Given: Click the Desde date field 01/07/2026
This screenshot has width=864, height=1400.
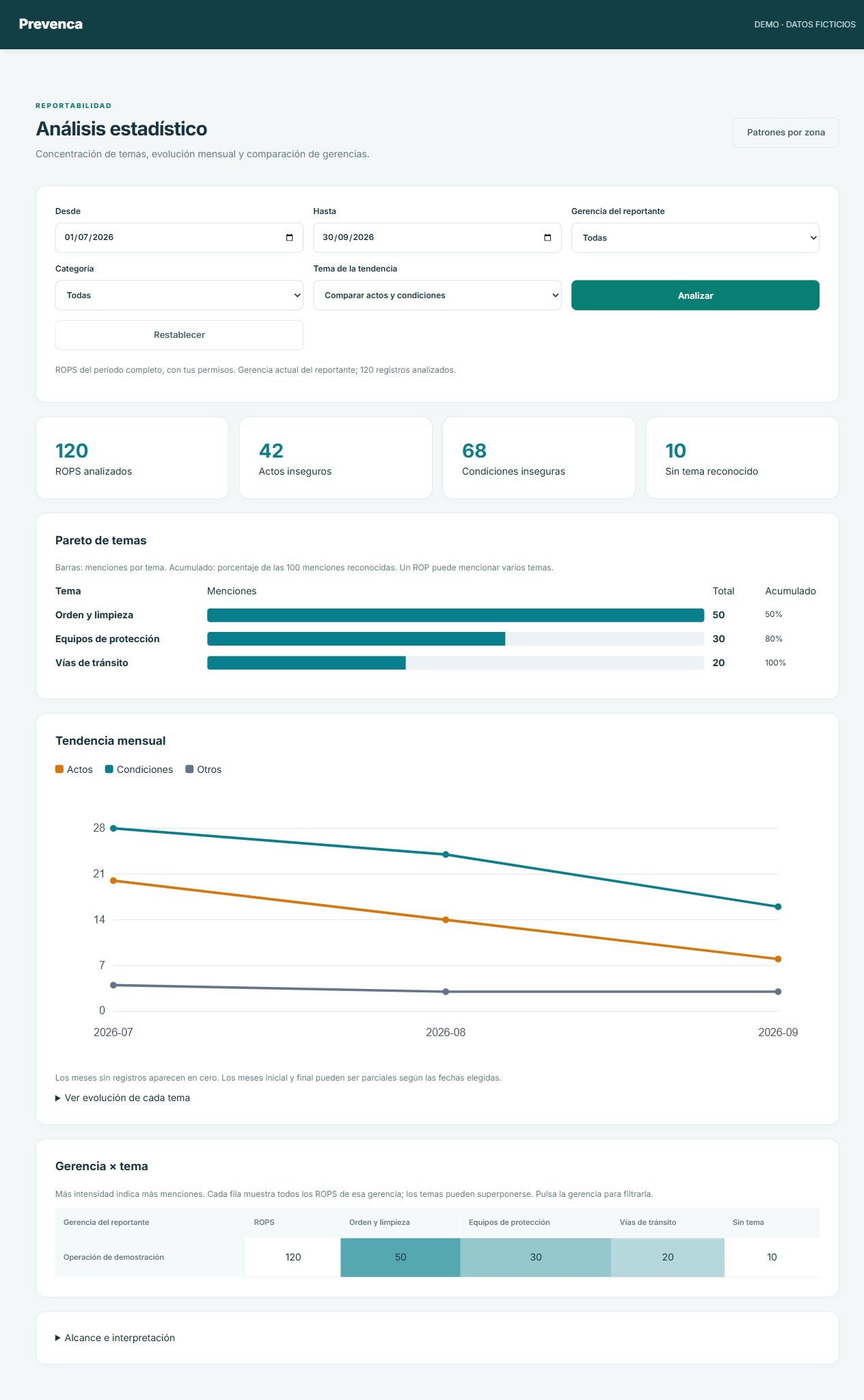Looking at the screenshot, I should [179, 238].
